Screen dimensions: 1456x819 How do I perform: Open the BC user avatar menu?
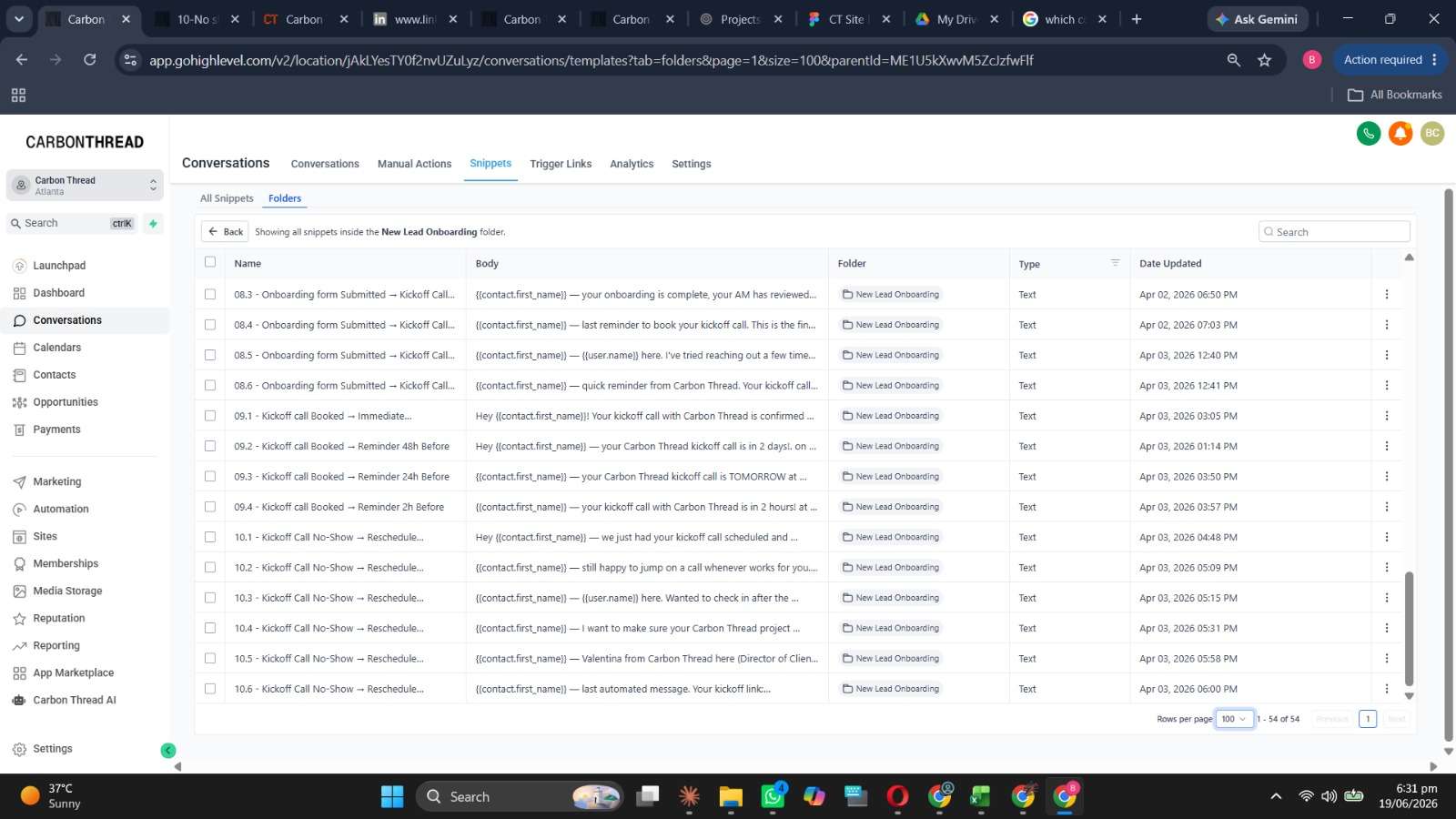coord(1432,134)
